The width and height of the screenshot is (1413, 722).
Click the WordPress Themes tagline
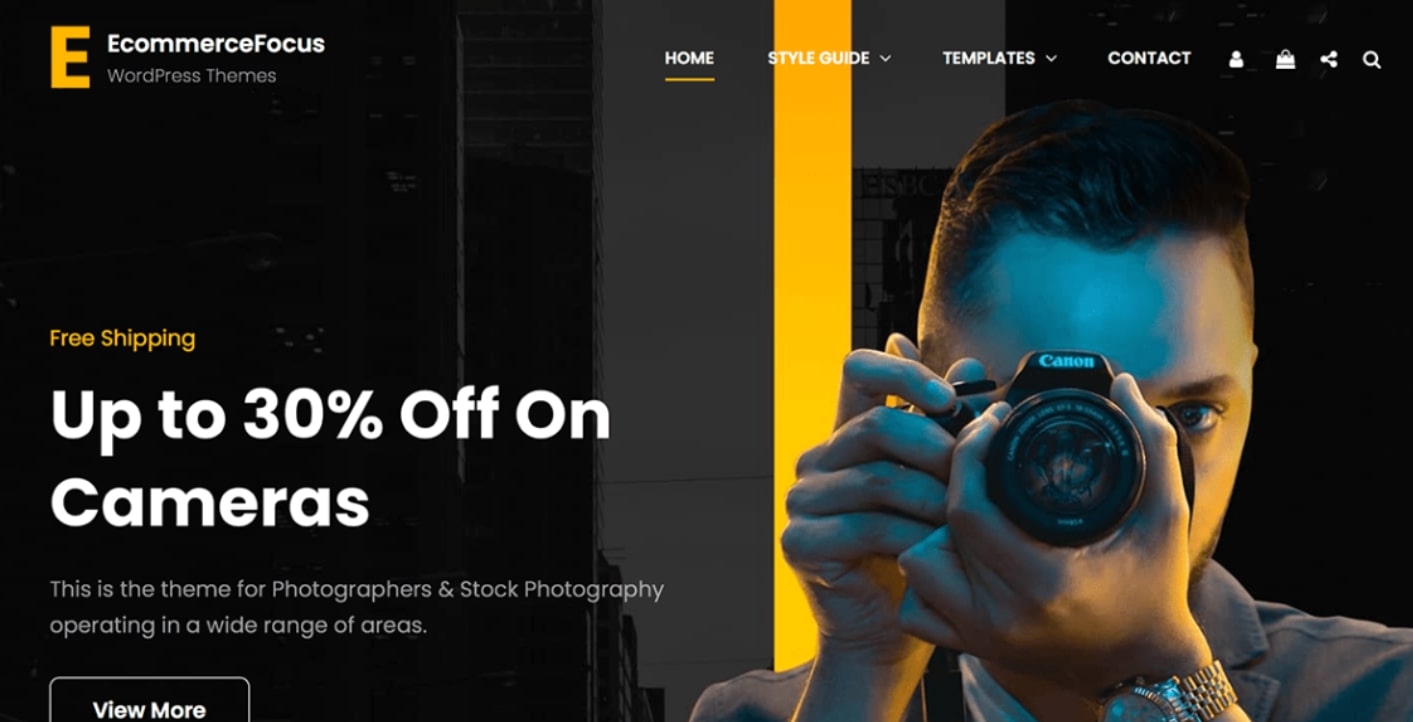point(191,76)
